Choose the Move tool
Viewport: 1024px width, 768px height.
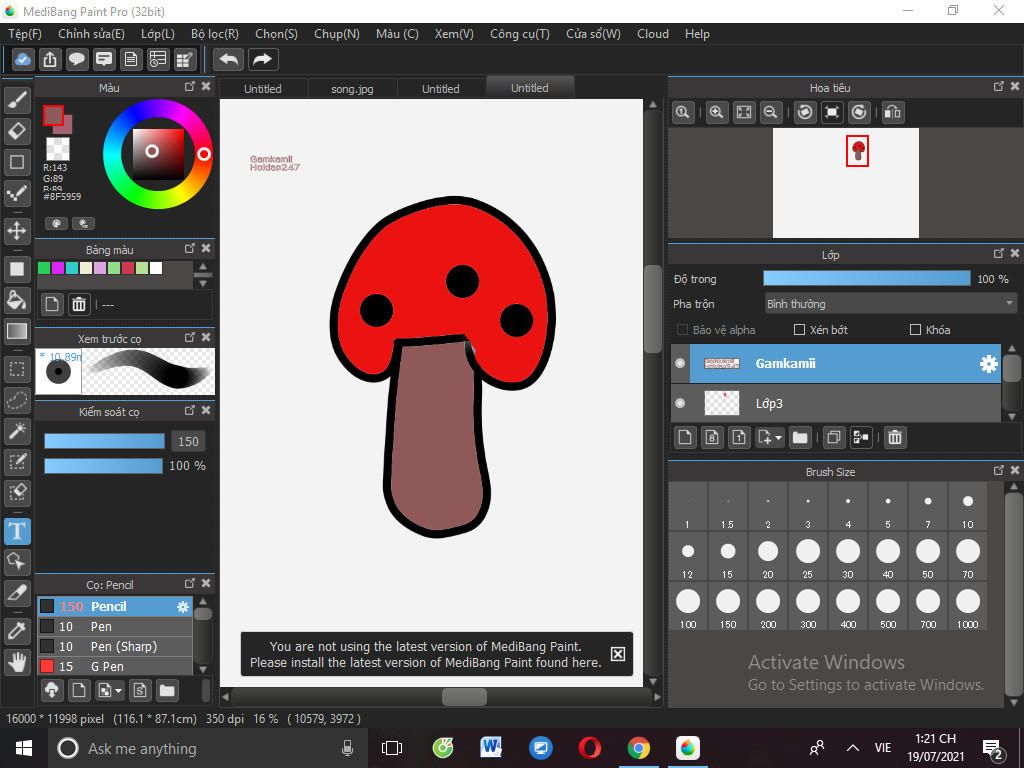pyautogui.click(x=17, y=231)
